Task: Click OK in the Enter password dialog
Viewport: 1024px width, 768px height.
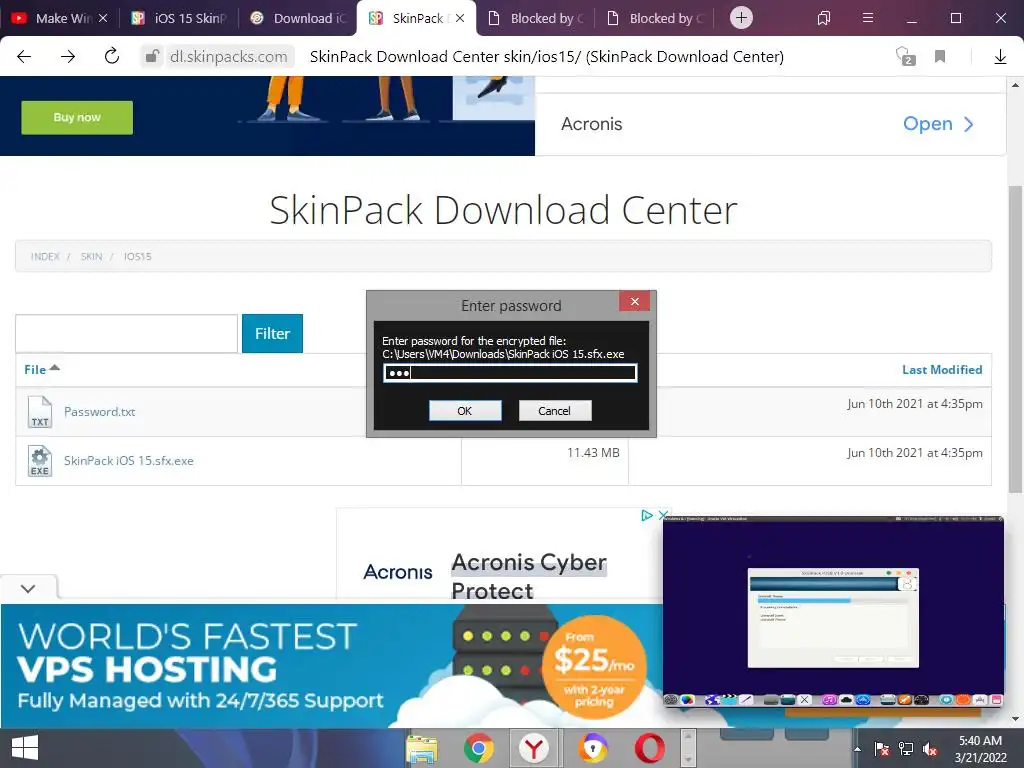Action: tap(465, 411)
